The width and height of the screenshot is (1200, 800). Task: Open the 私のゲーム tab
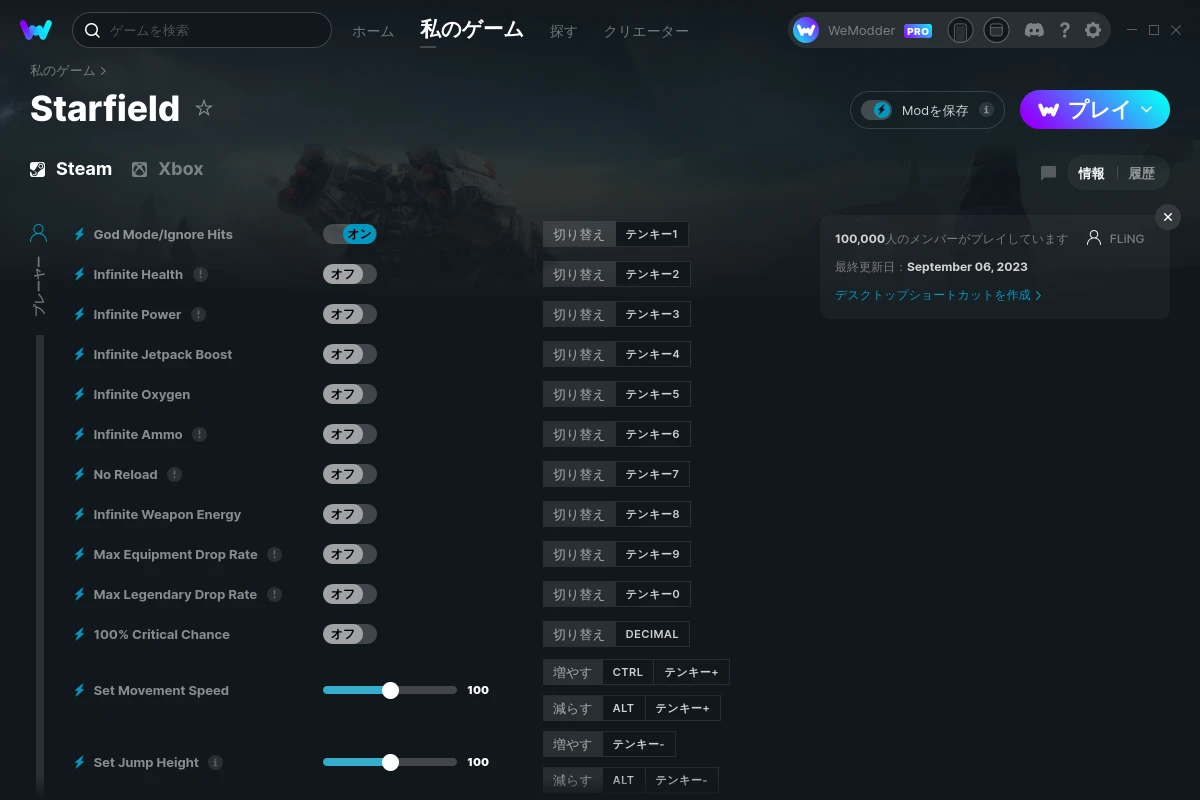472,30
